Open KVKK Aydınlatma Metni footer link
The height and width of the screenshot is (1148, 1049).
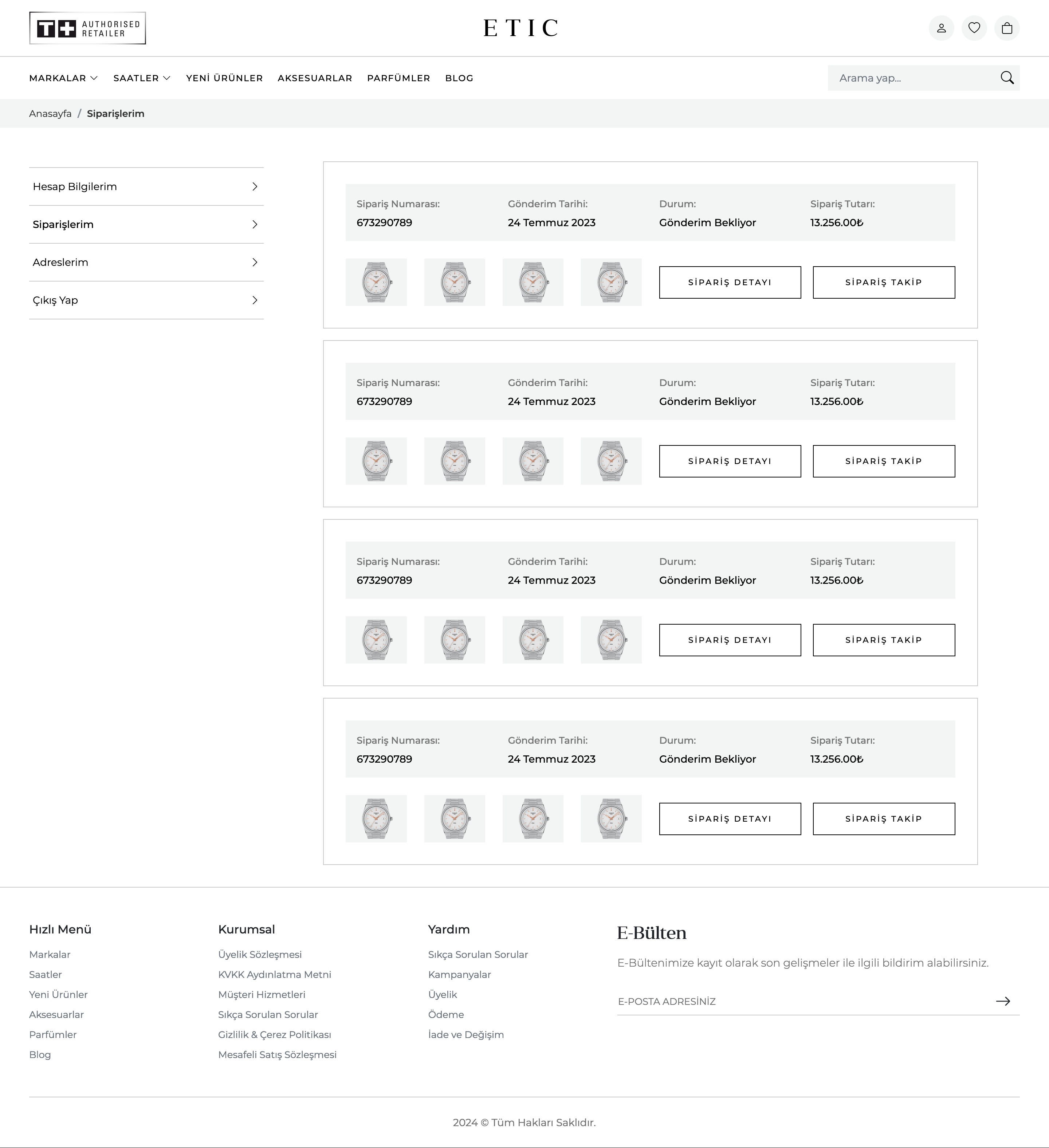pos(275,974)
